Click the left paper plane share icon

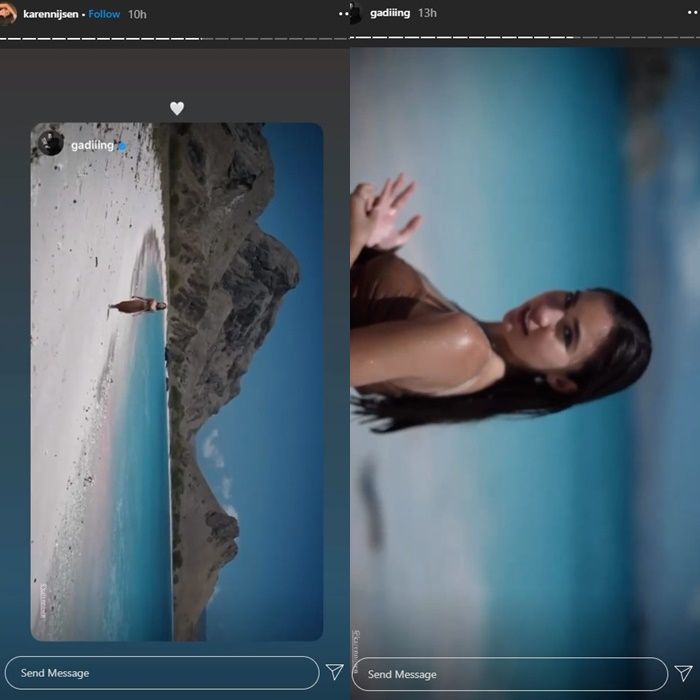(334, 672)
